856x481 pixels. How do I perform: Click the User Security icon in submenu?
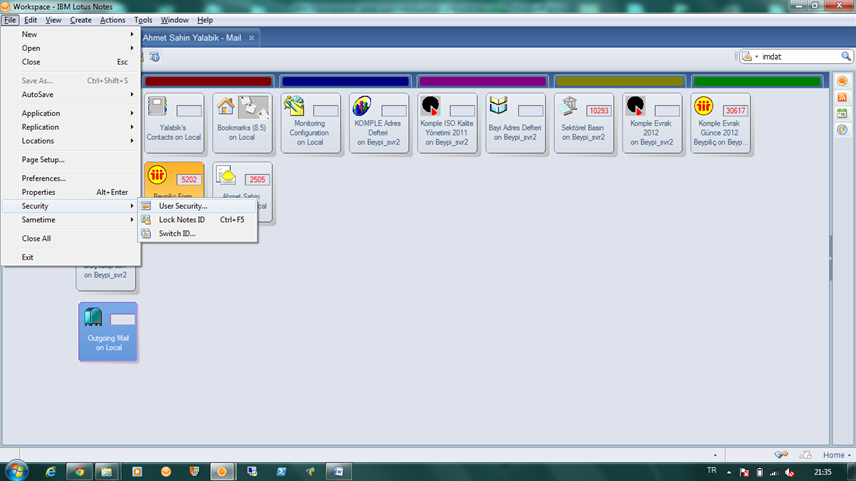146,206
